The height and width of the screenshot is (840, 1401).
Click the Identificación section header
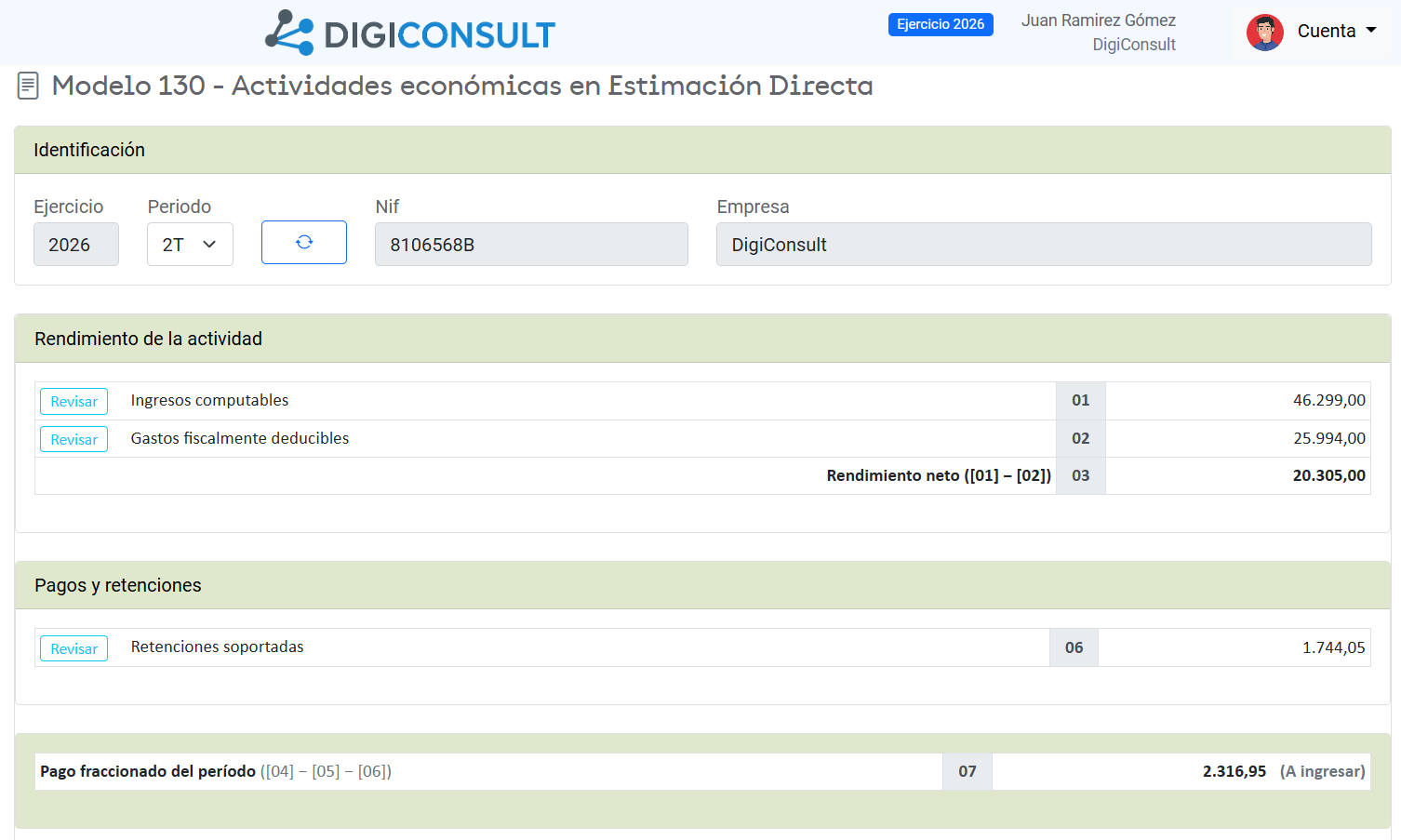(702, 150)
